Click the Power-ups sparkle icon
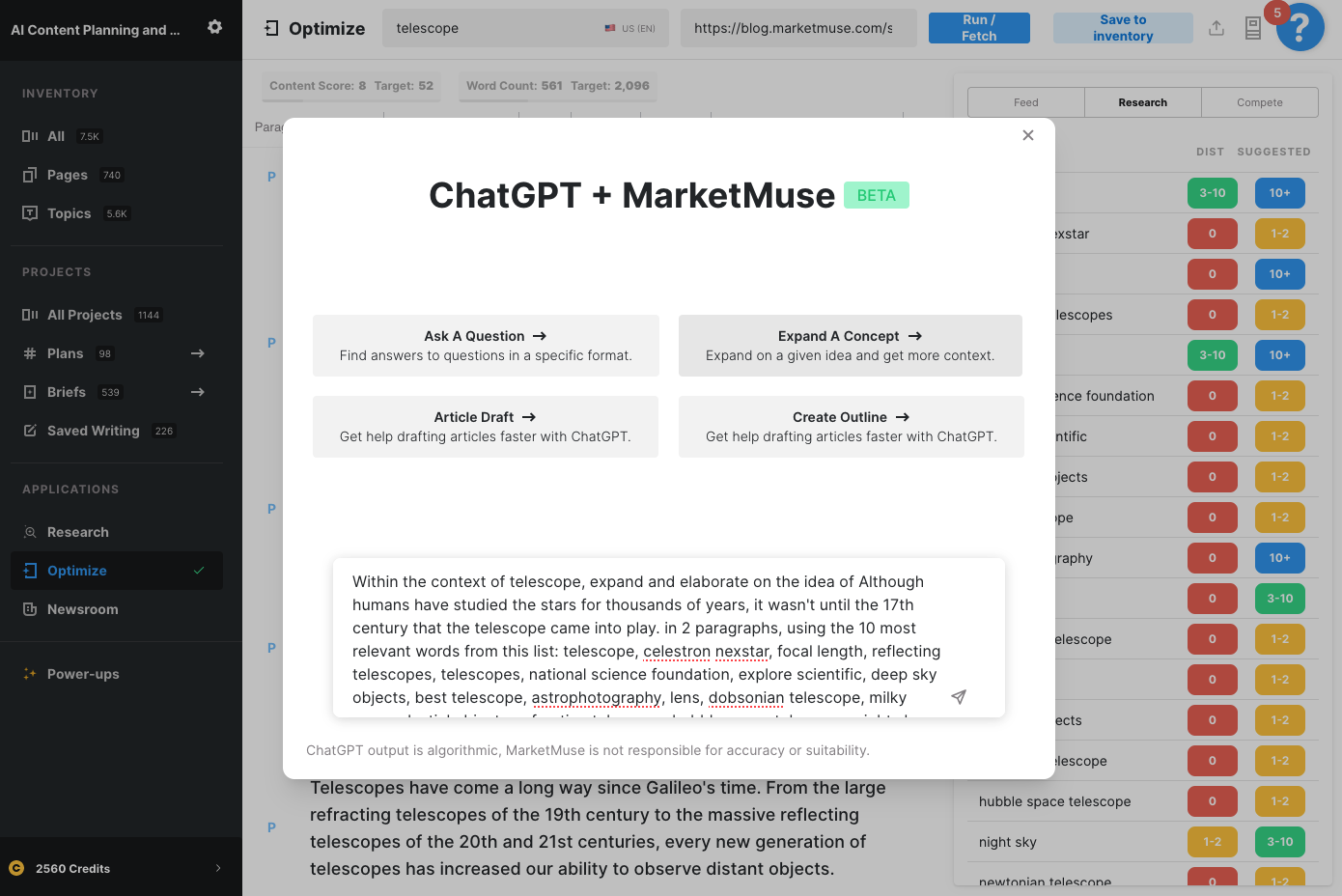The width and height of the screenshot is (1342, 896). [30, 674]
